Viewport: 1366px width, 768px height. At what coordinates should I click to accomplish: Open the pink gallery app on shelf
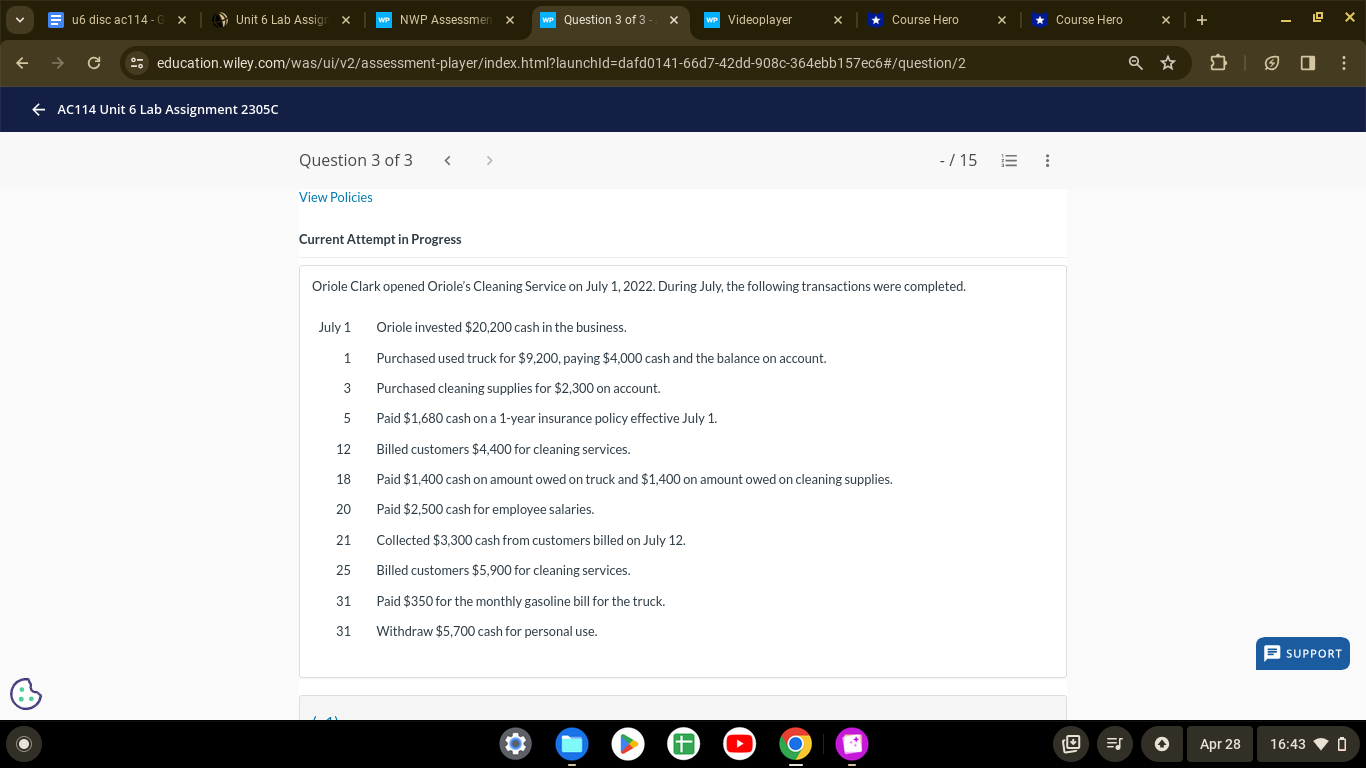851,744
